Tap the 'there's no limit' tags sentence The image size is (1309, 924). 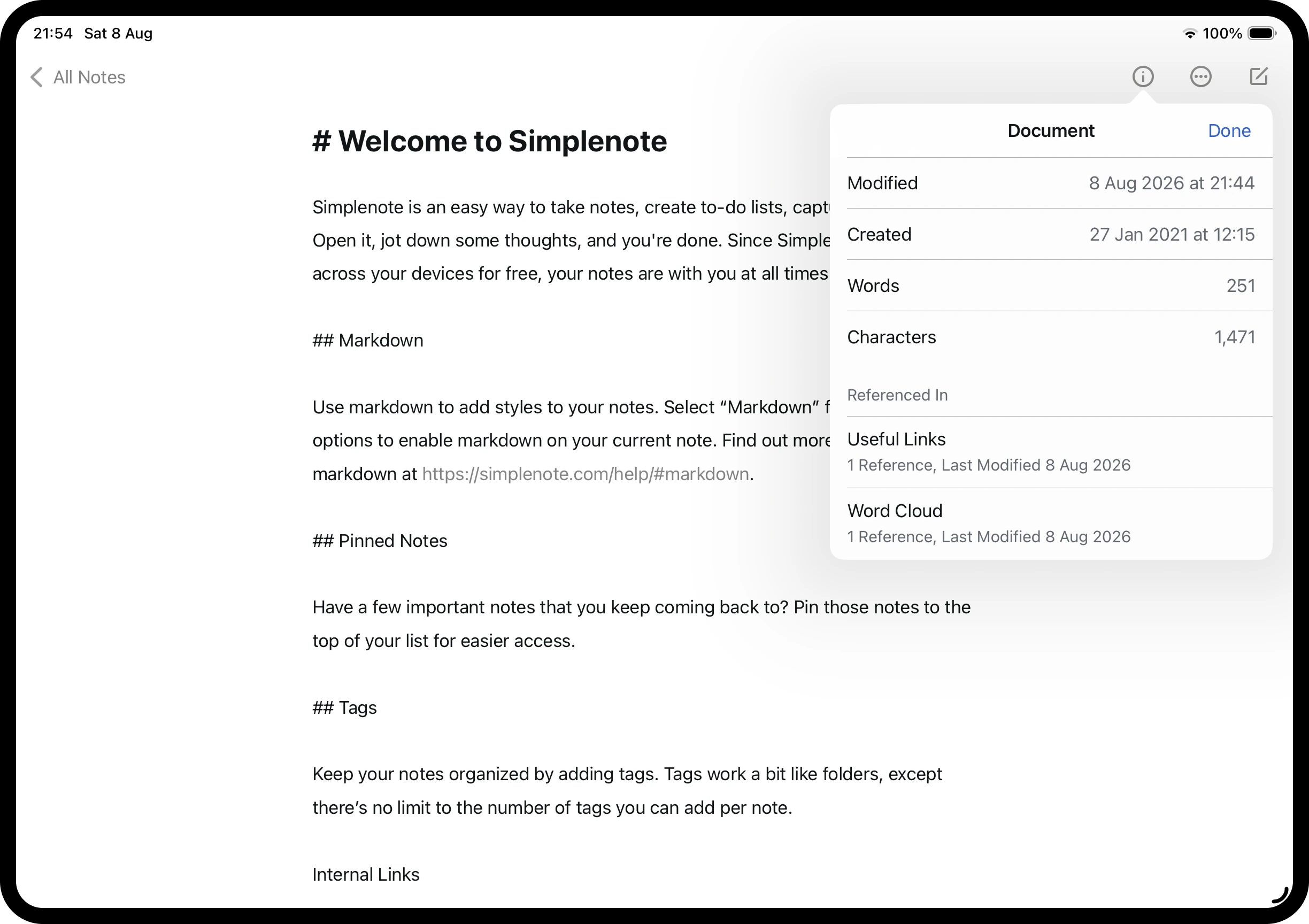[x=552, y=808]
